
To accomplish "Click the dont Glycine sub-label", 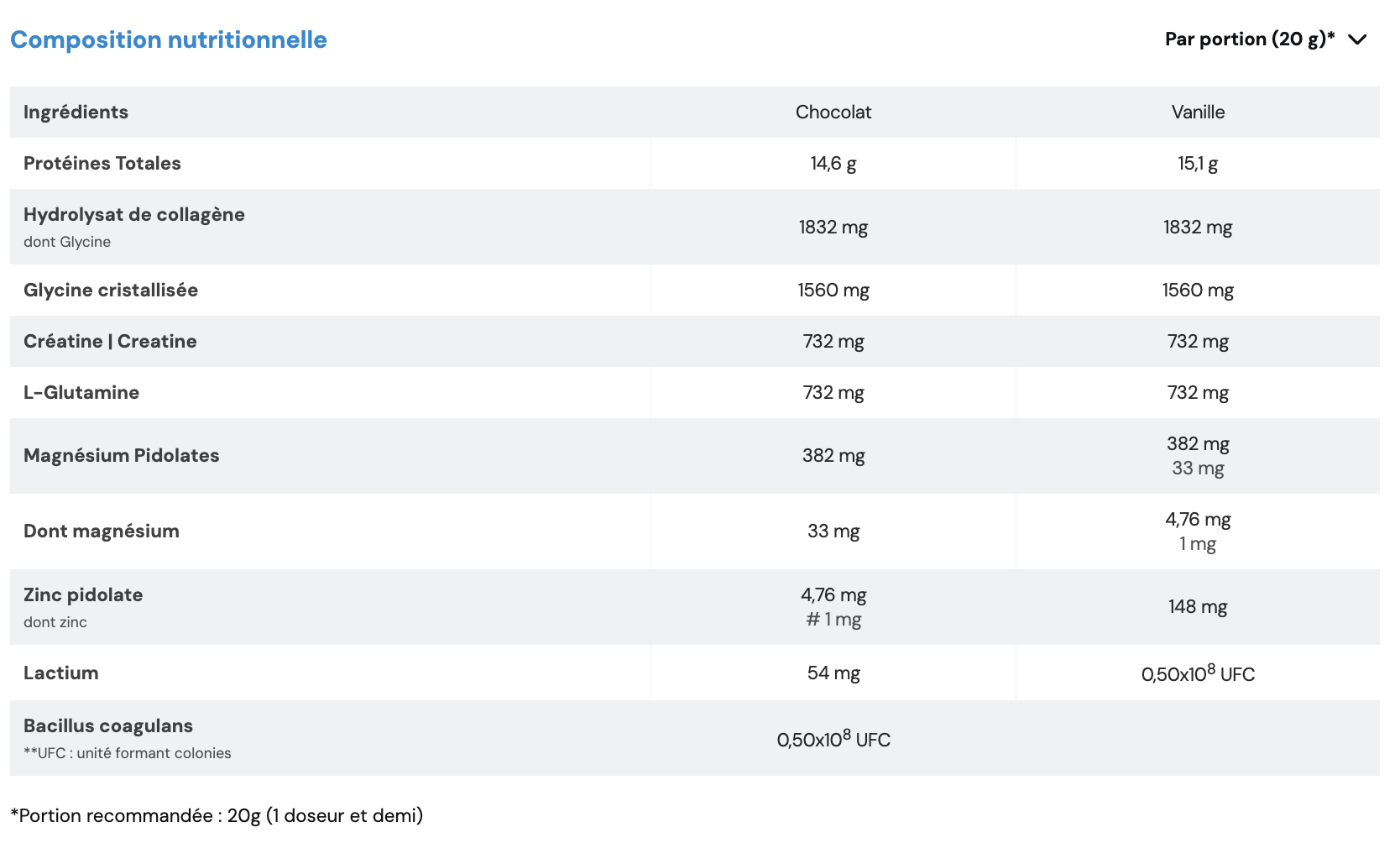I will (67, 242).
